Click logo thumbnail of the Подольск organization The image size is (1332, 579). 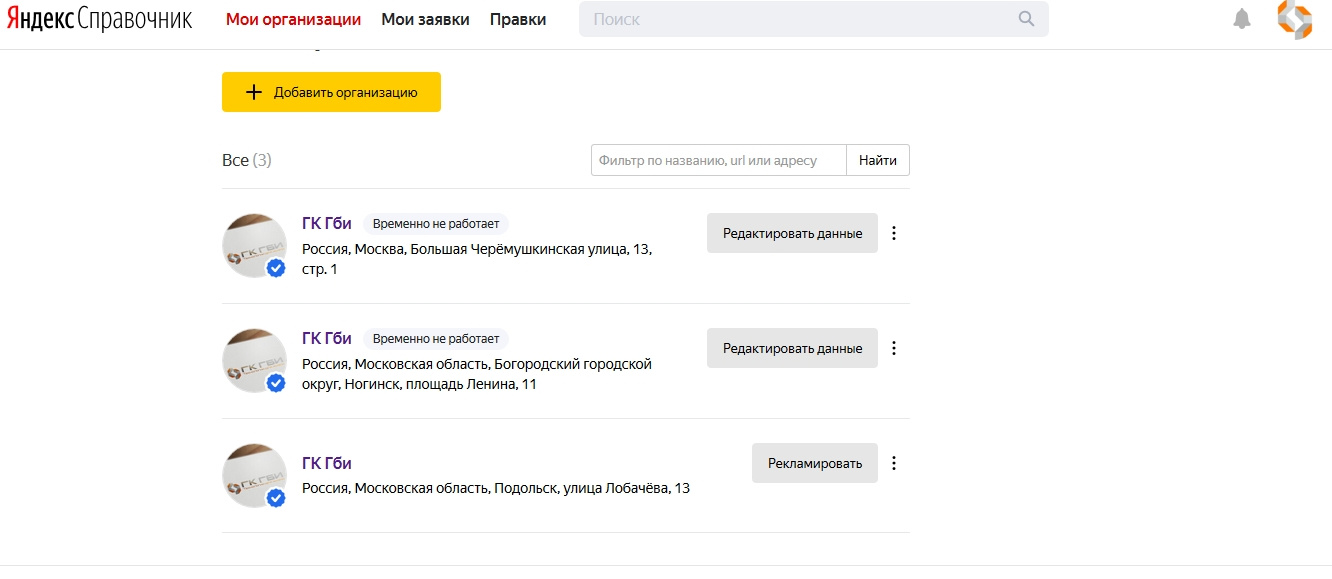(254, 476)
